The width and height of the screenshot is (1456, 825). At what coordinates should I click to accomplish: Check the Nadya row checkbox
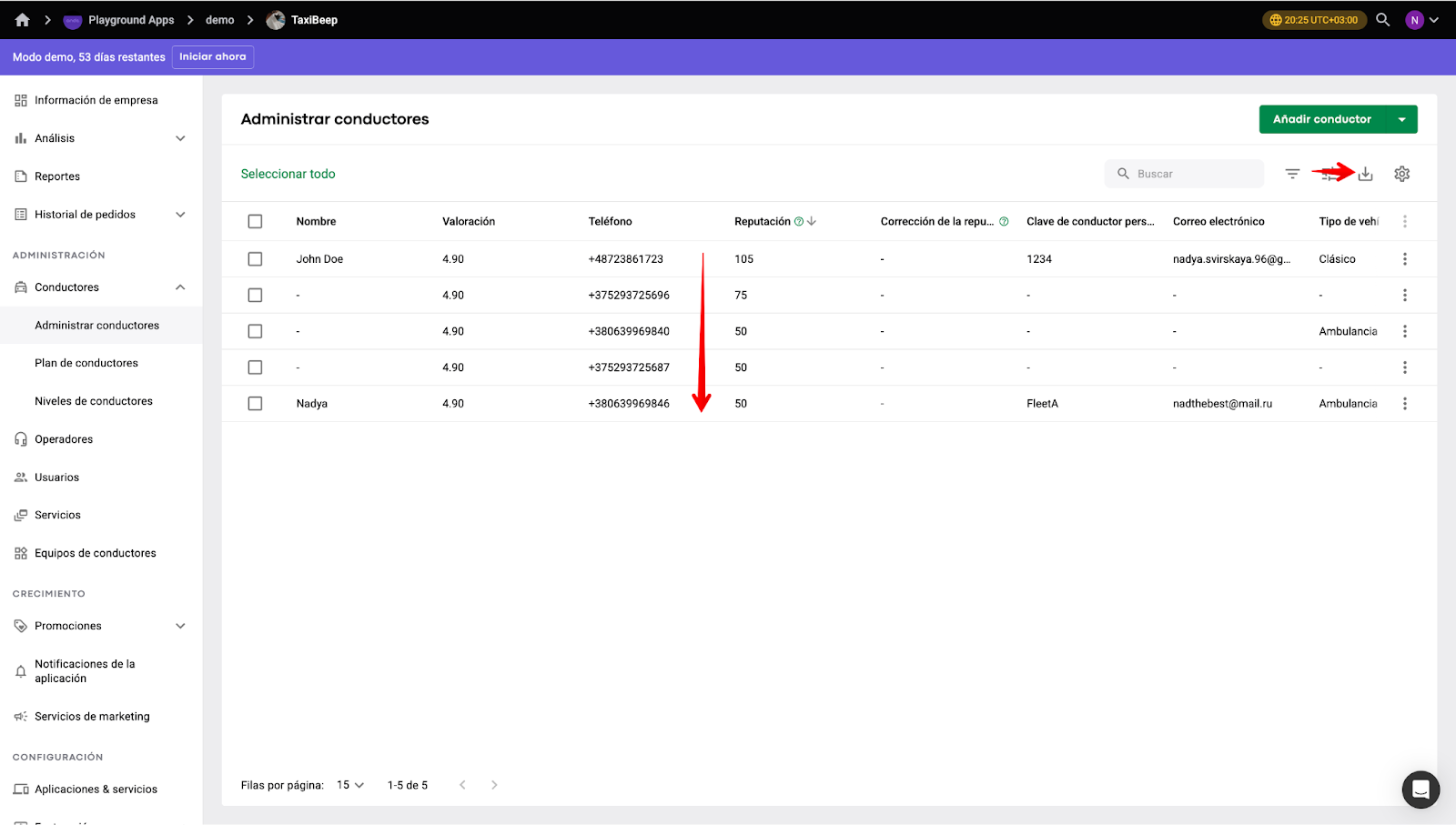coord(255,403)
